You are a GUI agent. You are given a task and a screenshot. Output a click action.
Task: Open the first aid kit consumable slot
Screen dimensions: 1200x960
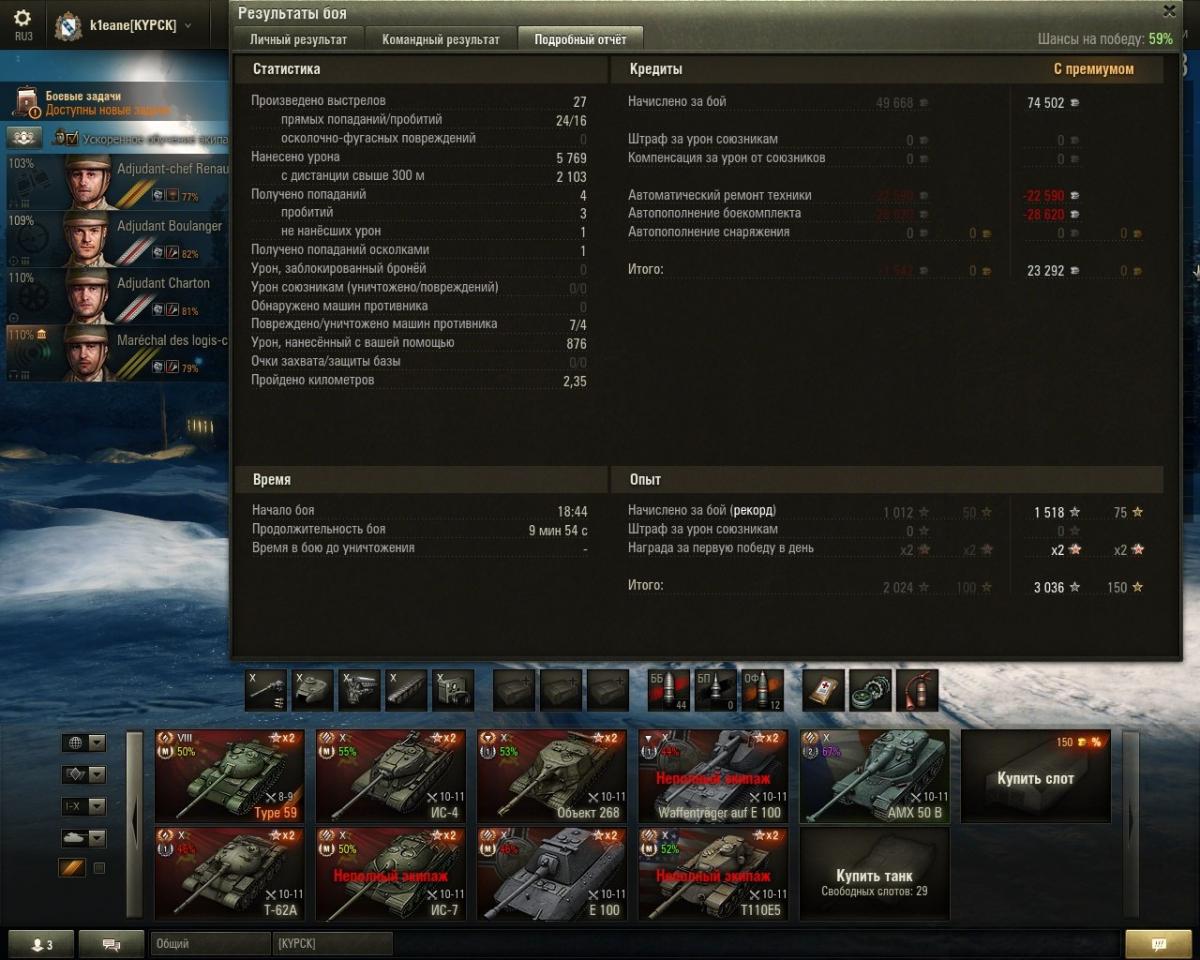pyautogui.click(x=823, y=690)
